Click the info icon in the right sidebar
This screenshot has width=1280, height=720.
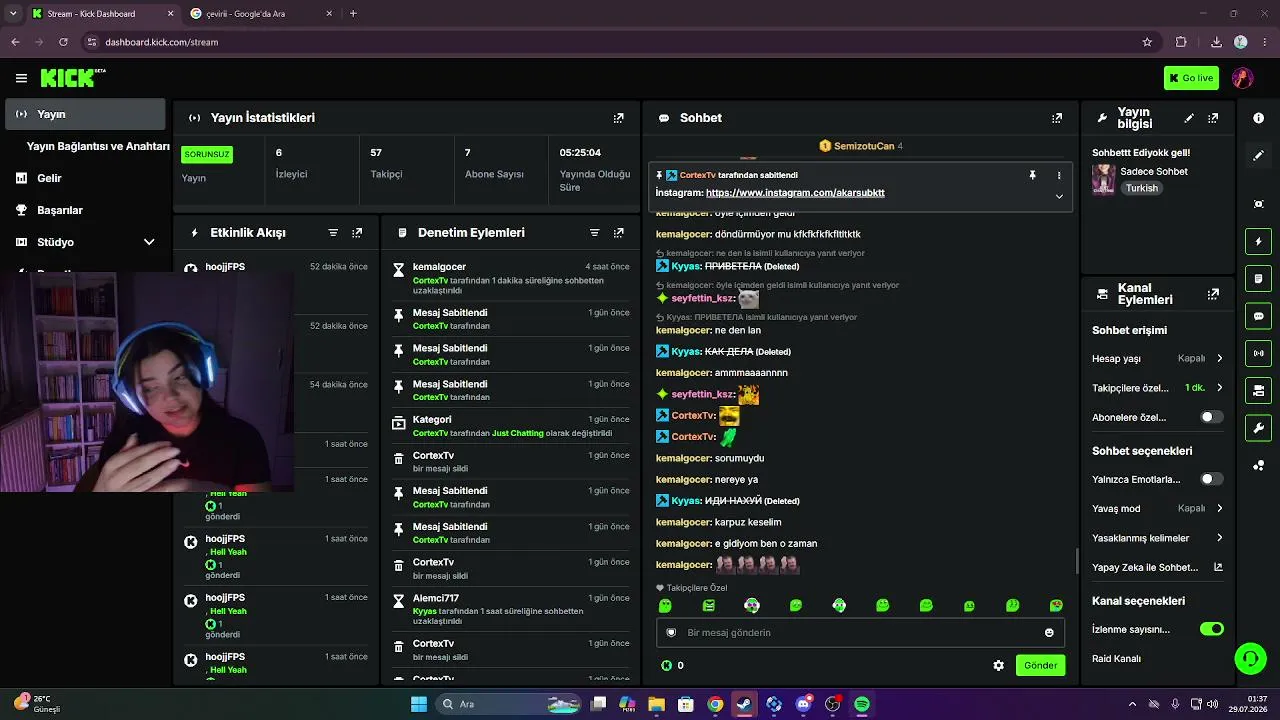click(1258, 118)
